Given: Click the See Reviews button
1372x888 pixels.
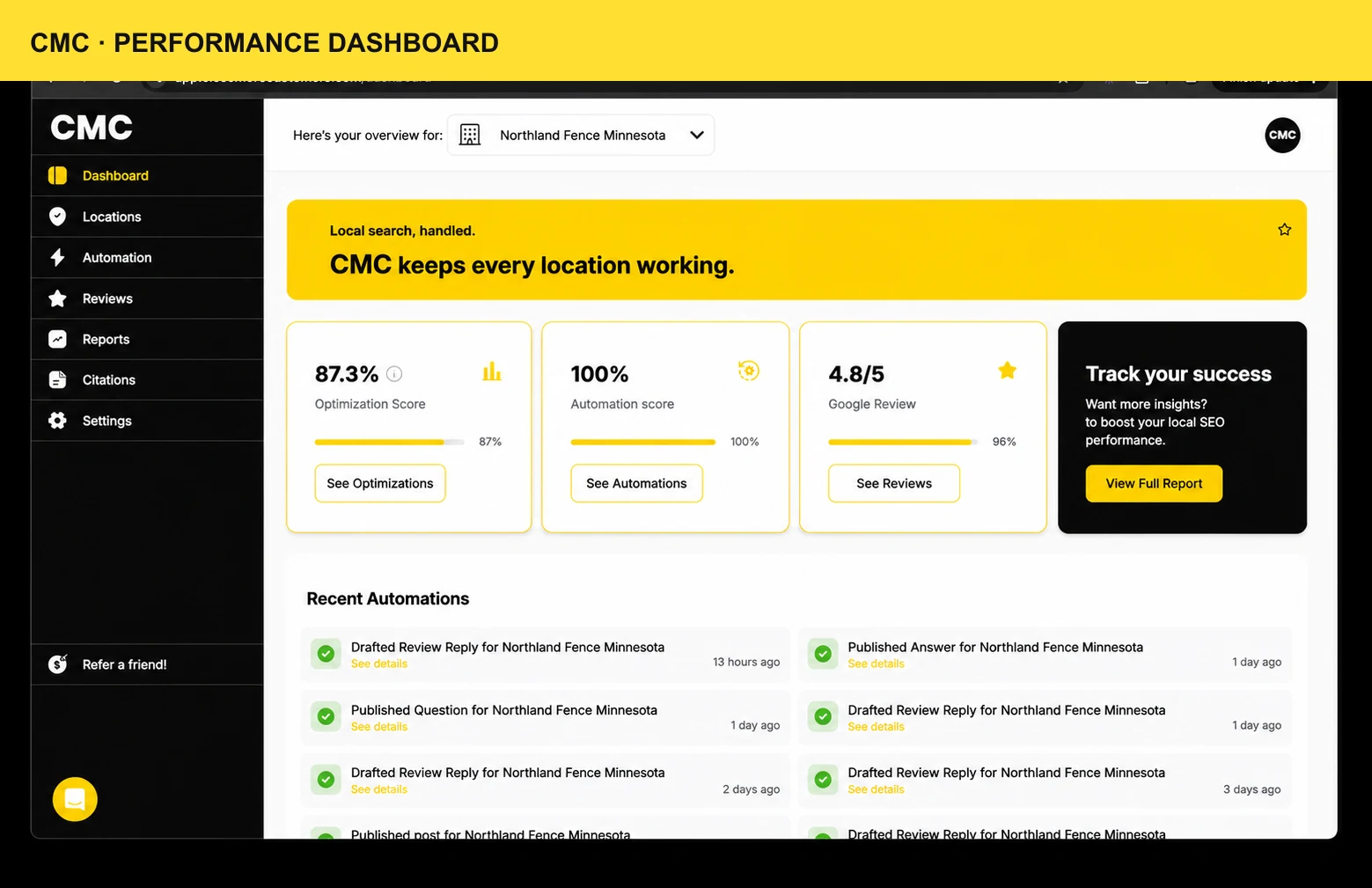Looking at the screenshot, I should click(x=893, y=483).
